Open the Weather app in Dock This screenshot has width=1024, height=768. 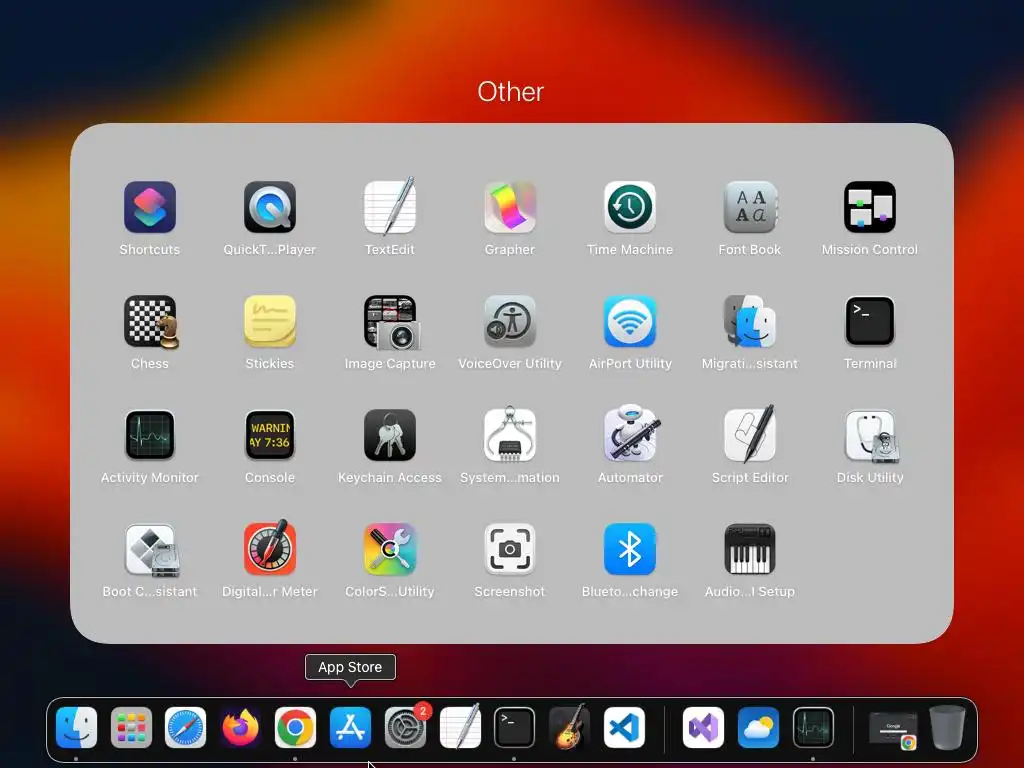tap(758, 728)
